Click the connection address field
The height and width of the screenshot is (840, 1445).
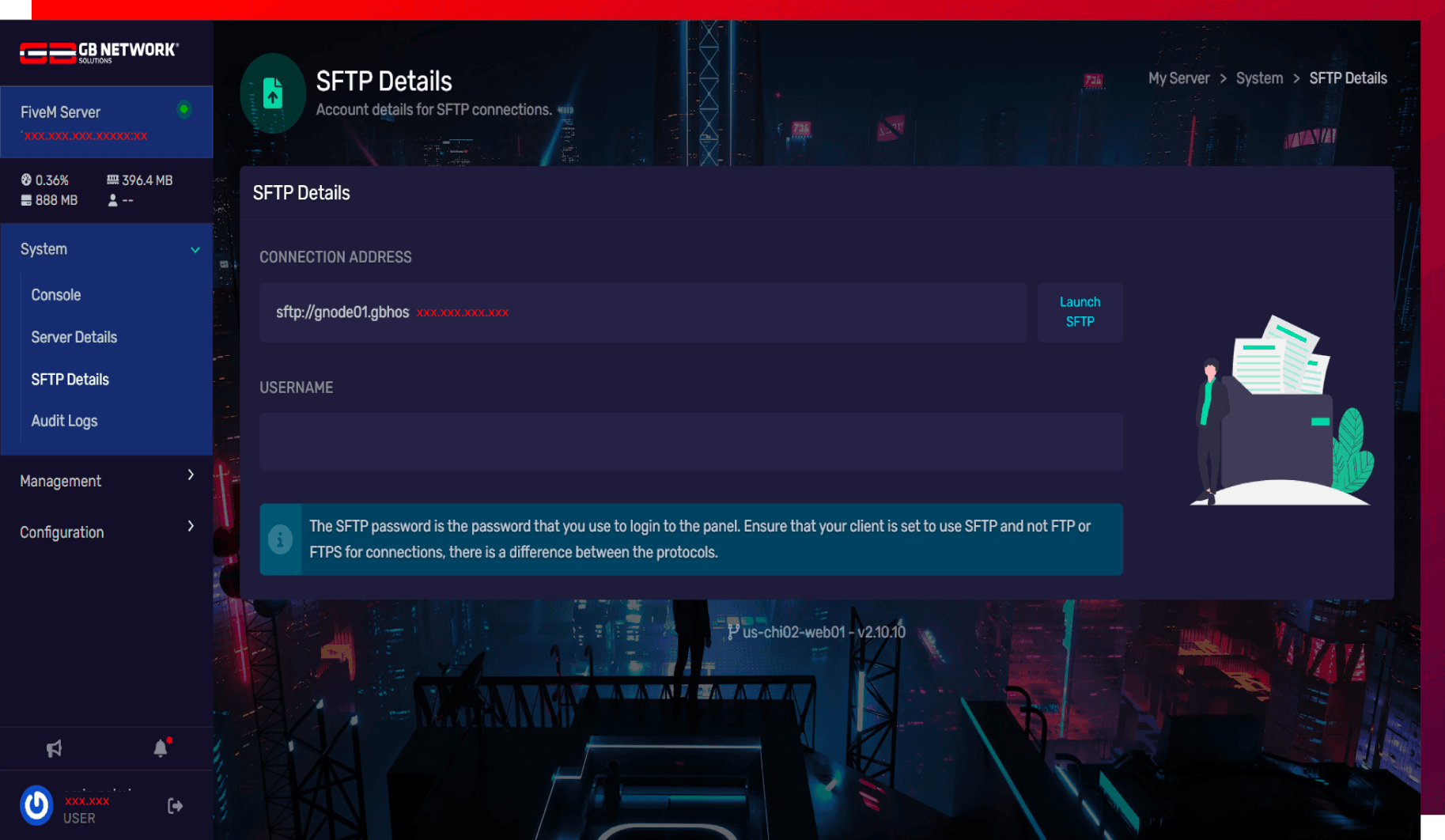[642, 312]
